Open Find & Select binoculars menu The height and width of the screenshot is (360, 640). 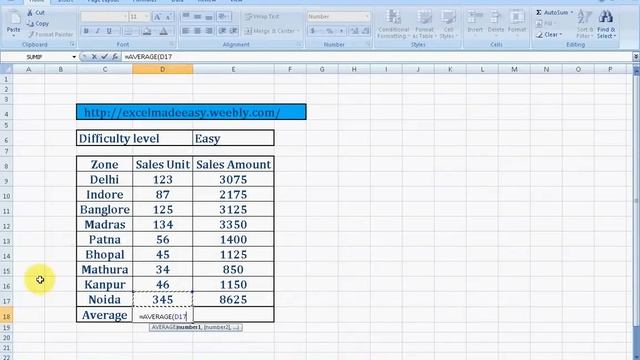click(606, 24)
